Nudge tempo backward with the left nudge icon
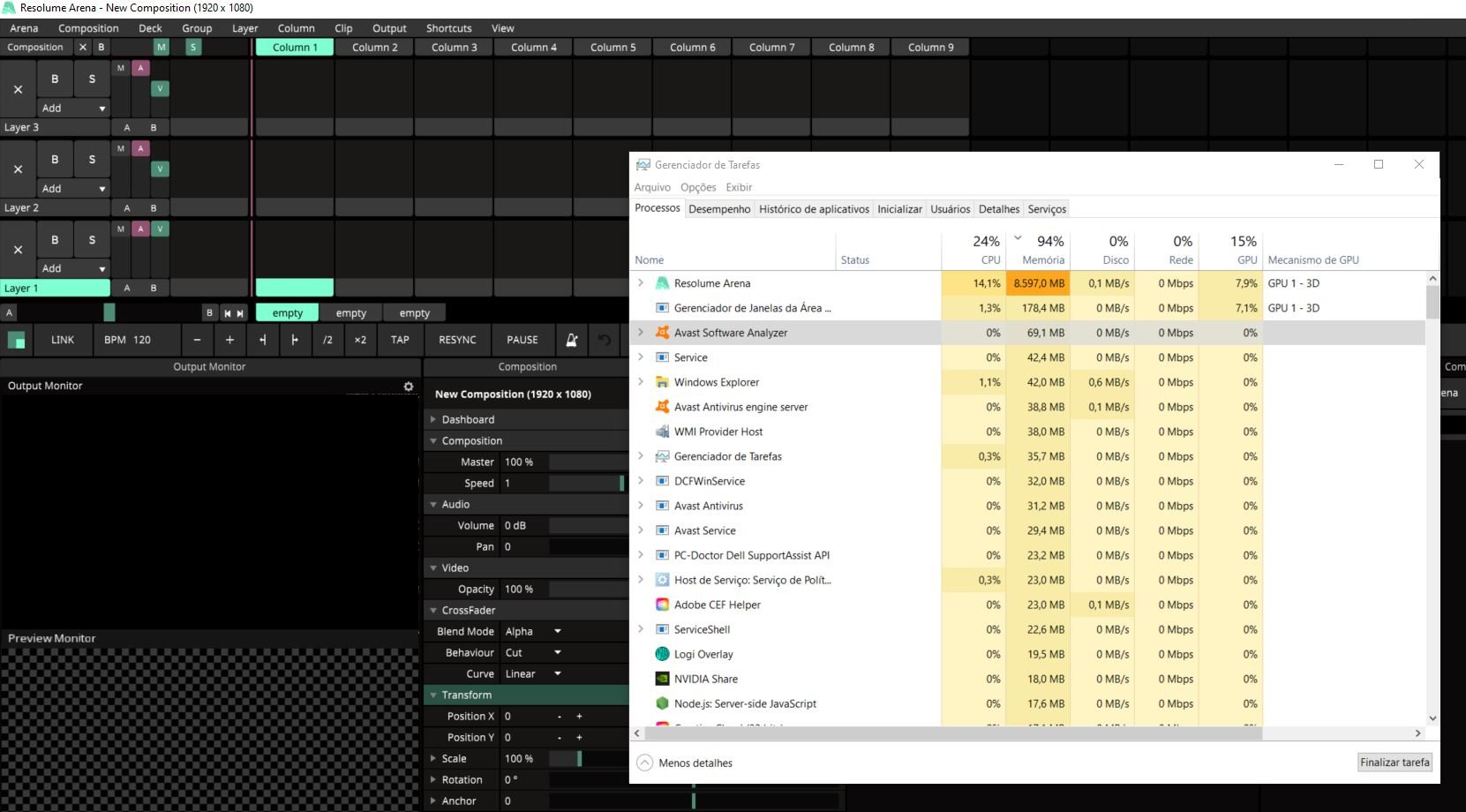Viewport: 1466px width, 812px height. [262, 340]
